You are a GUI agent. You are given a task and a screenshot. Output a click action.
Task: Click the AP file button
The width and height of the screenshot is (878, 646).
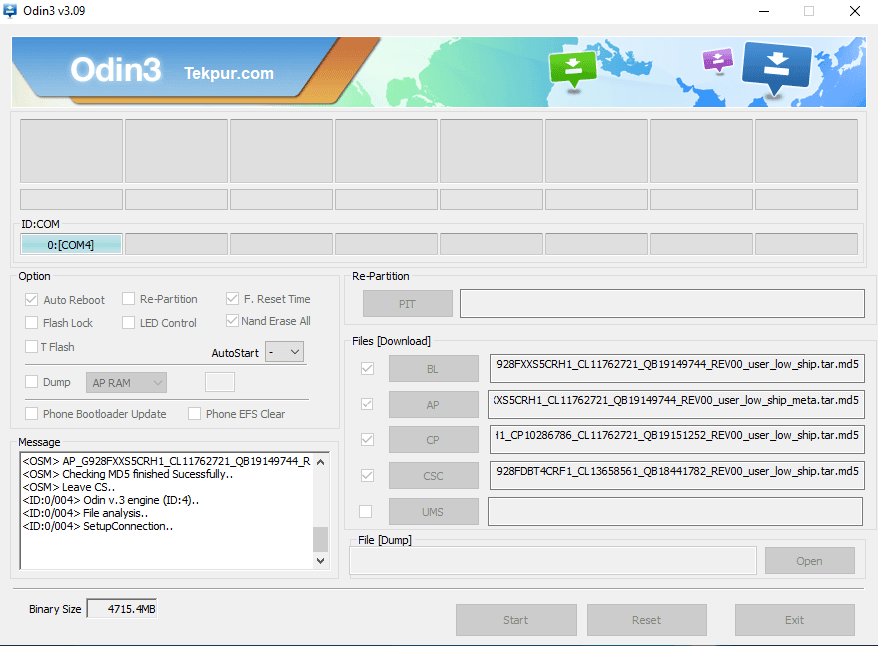pos(433,404)
